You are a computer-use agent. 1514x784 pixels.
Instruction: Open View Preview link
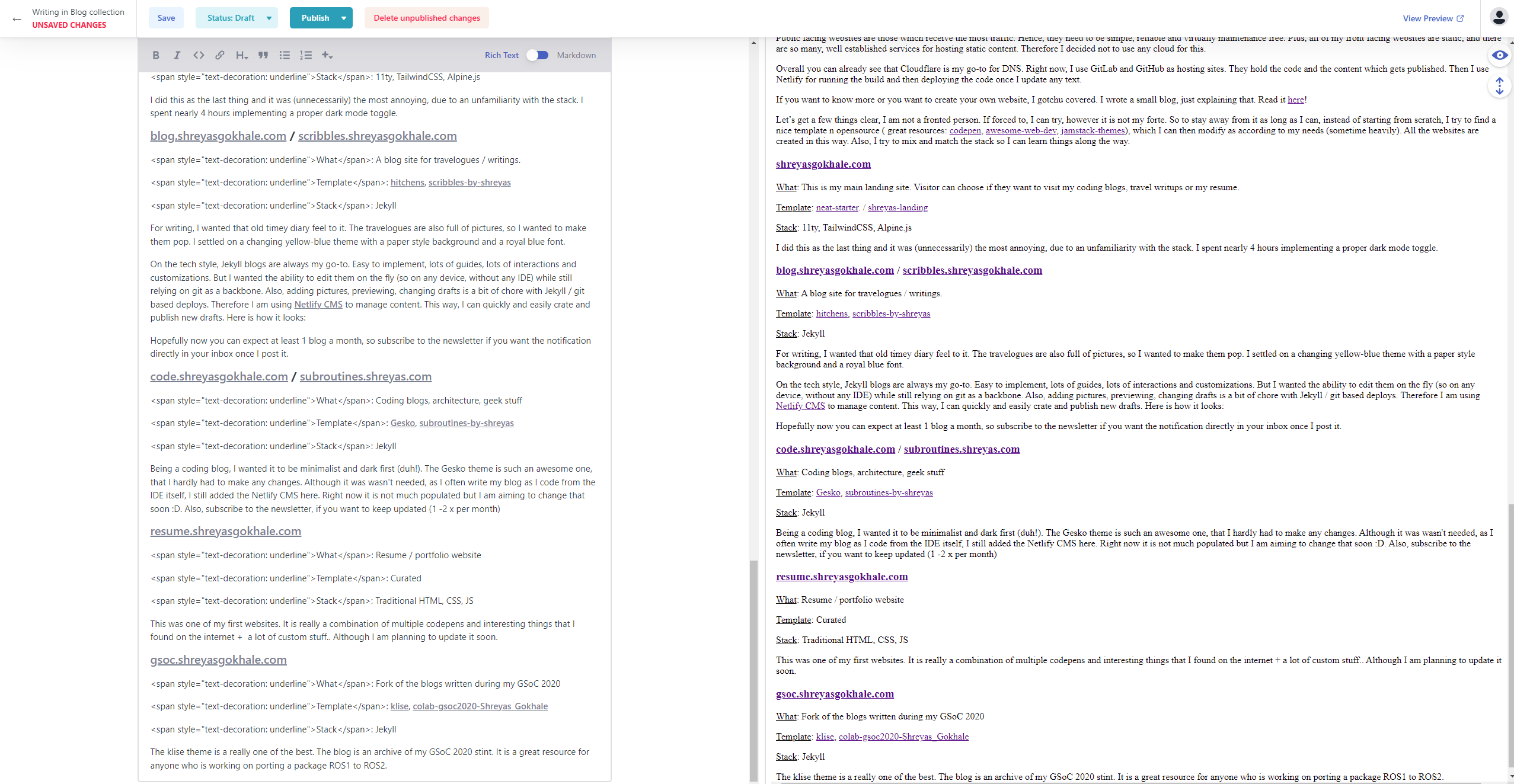[x=1433, y=17]
